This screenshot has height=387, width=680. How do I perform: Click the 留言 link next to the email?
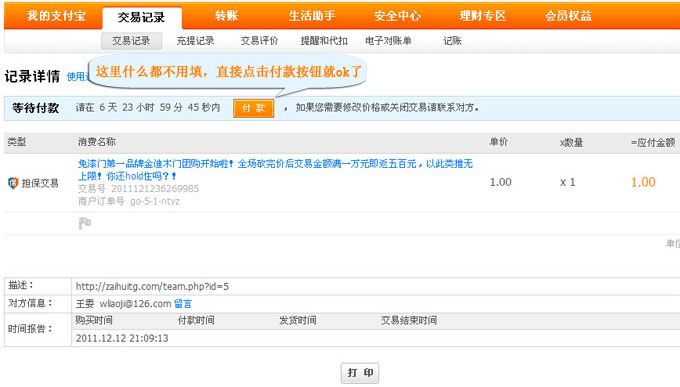pos(183,304)
